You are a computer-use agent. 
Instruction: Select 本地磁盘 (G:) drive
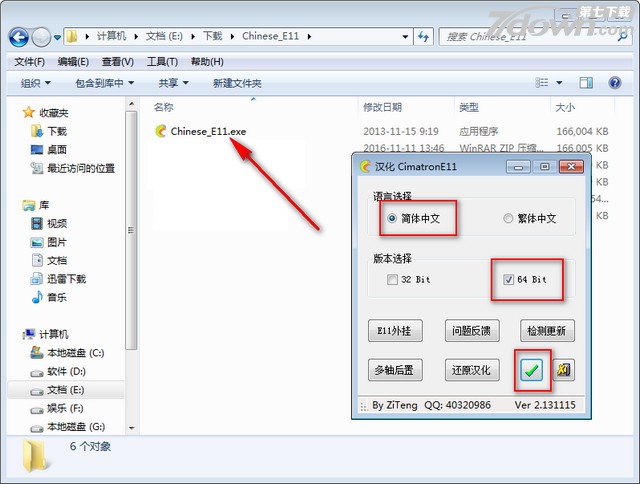point(68,427)
